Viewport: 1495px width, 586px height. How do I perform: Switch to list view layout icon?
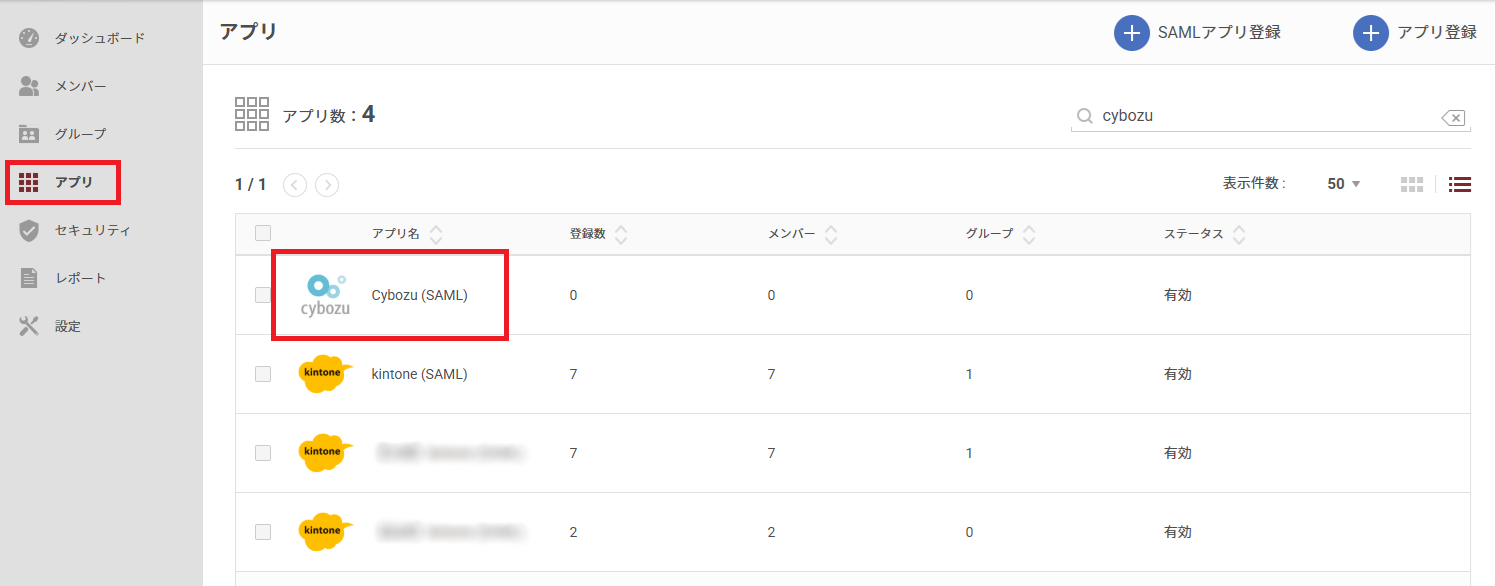(1460, 184)
